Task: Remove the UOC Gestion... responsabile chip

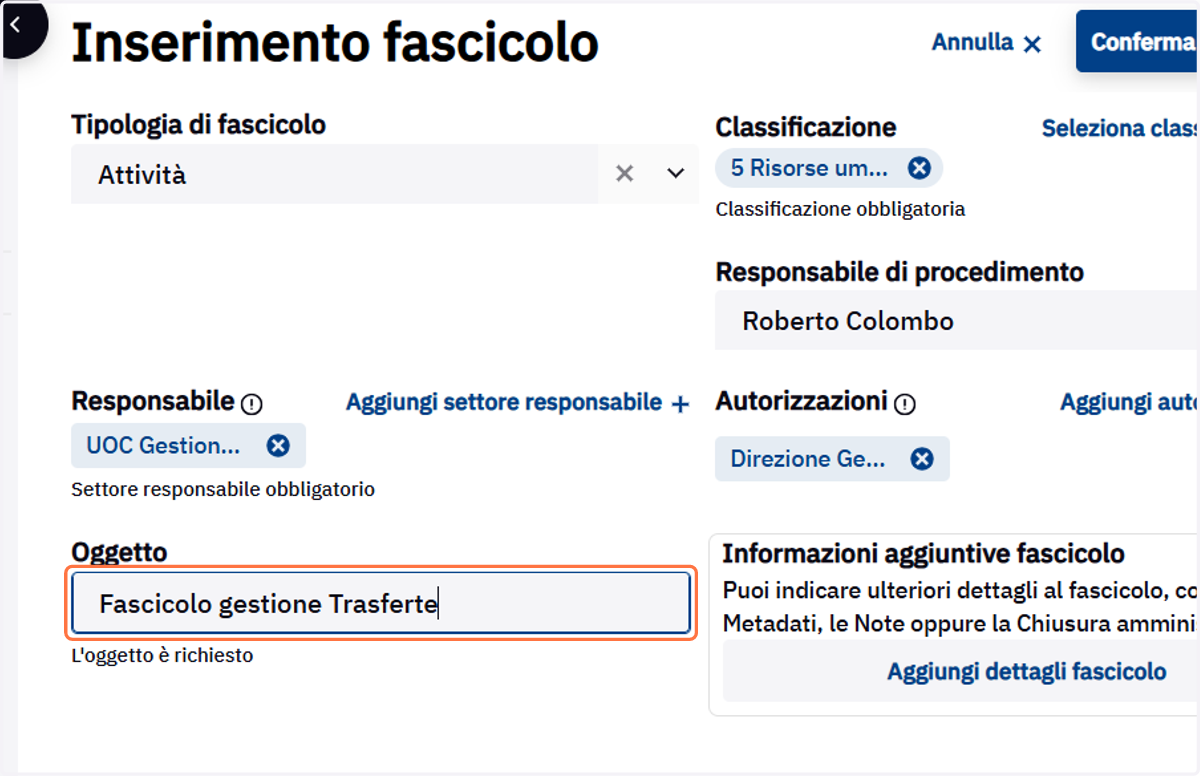Action: point(278,445)
